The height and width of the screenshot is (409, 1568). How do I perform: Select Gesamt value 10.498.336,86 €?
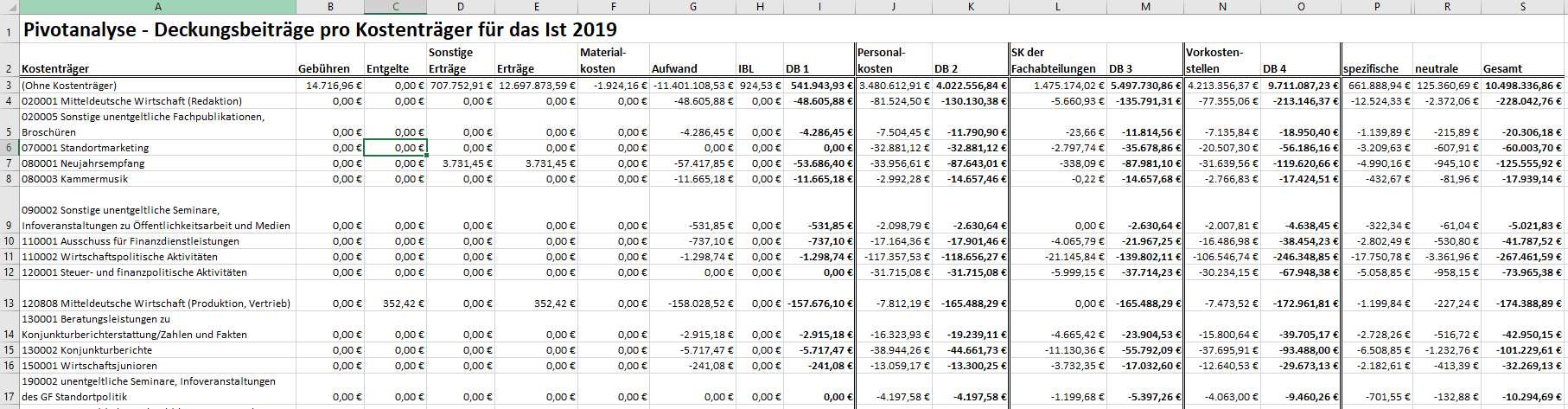(x=1523, y=86)
